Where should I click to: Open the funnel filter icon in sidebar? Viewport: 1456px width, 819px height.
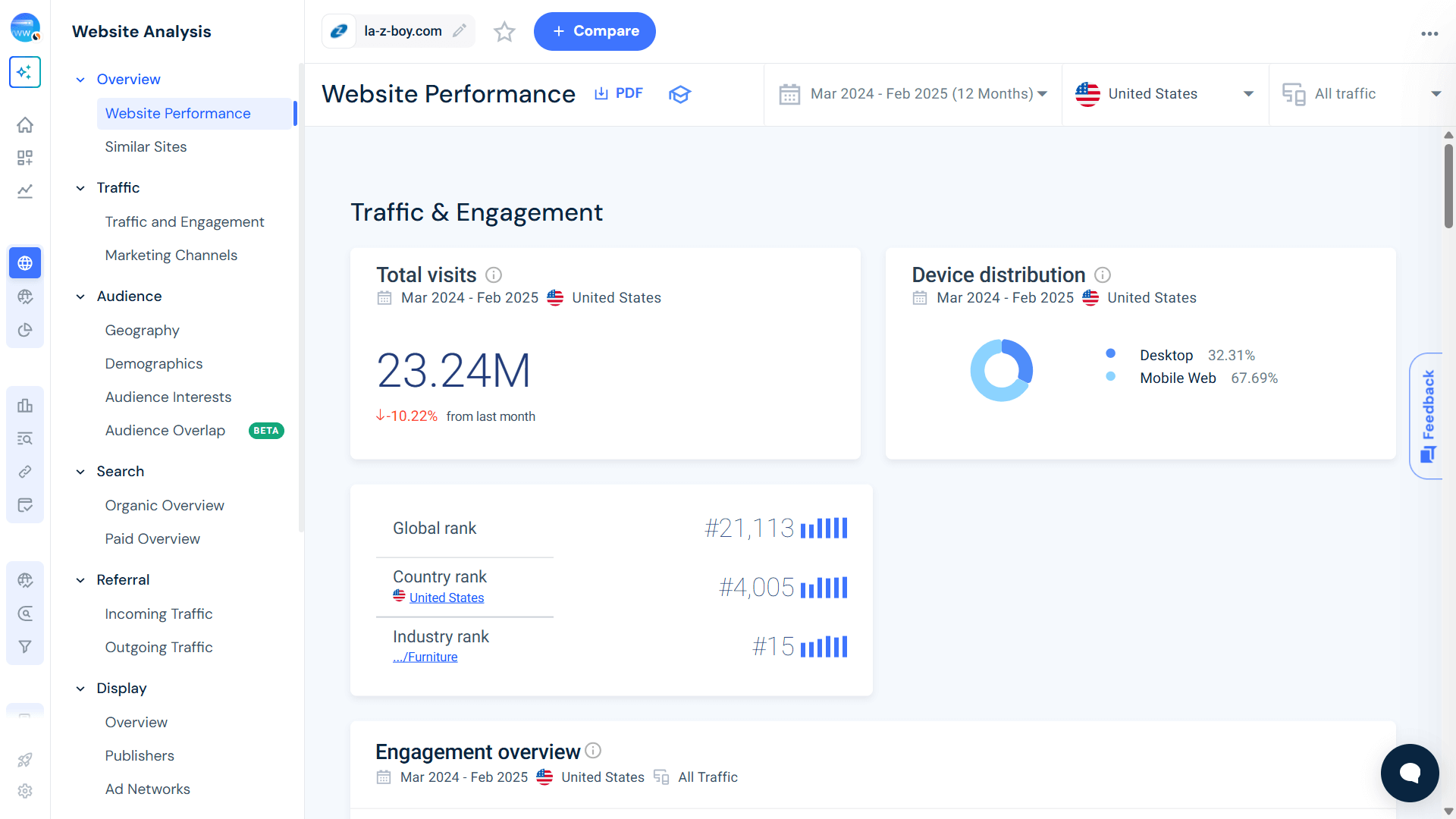click(x=25, y=646)
